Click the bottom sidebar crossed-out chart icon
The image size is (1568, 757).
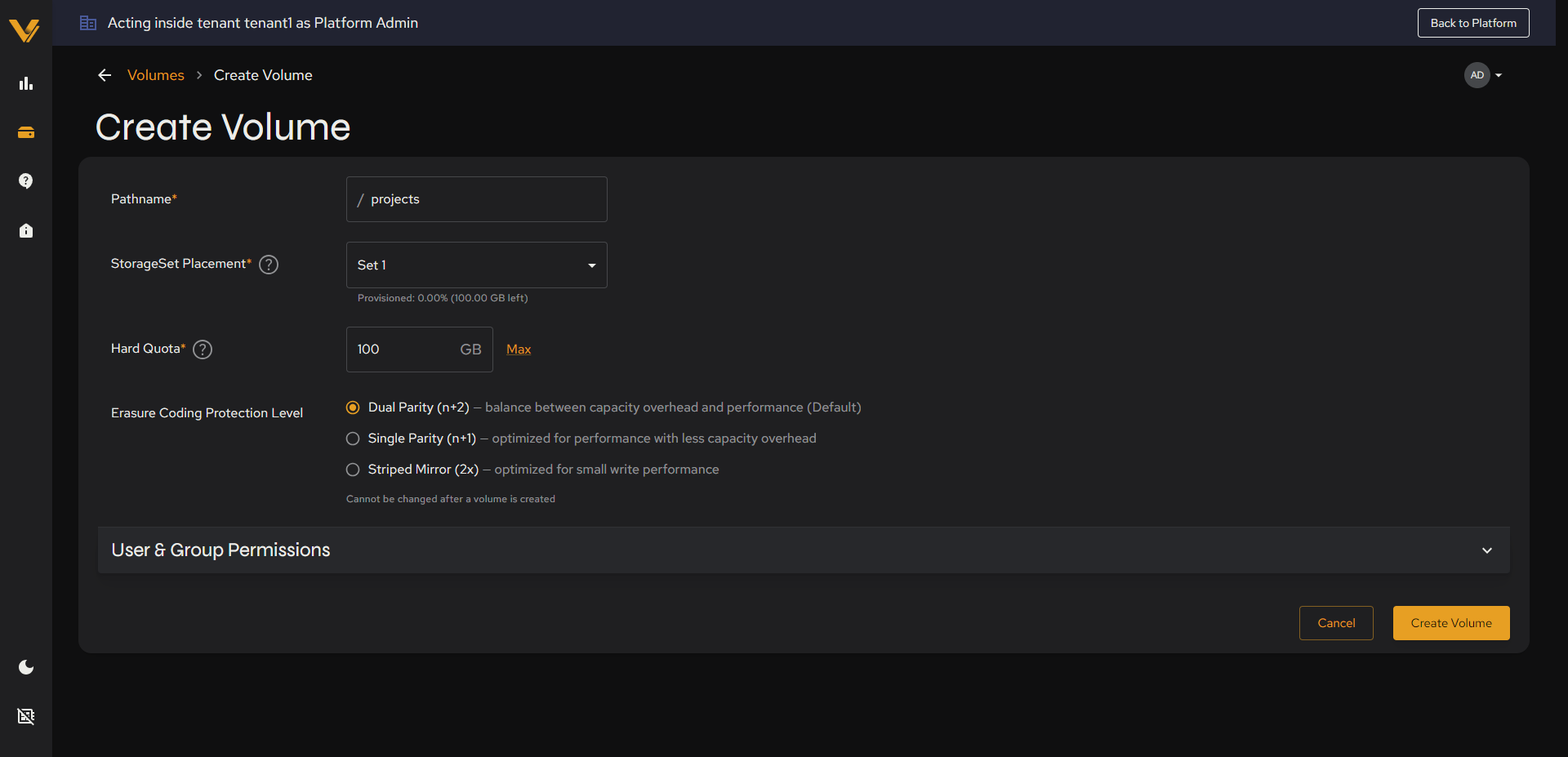(26, 716)
